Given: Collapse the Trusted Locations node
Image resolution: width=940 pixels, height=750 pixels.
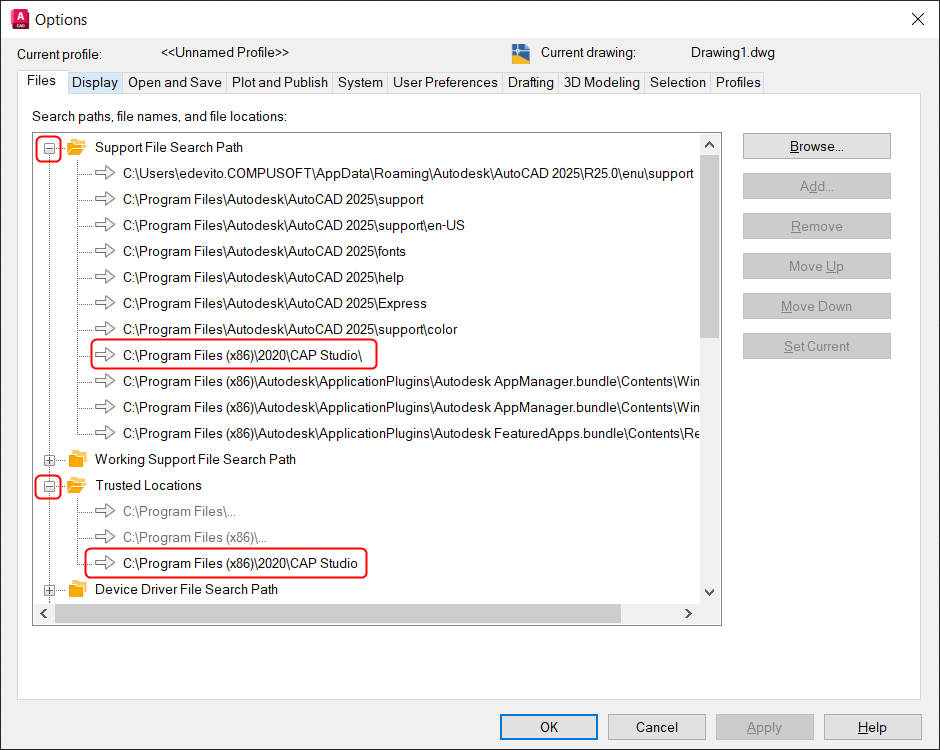Looking at the screenshot, I should (49, 486).
